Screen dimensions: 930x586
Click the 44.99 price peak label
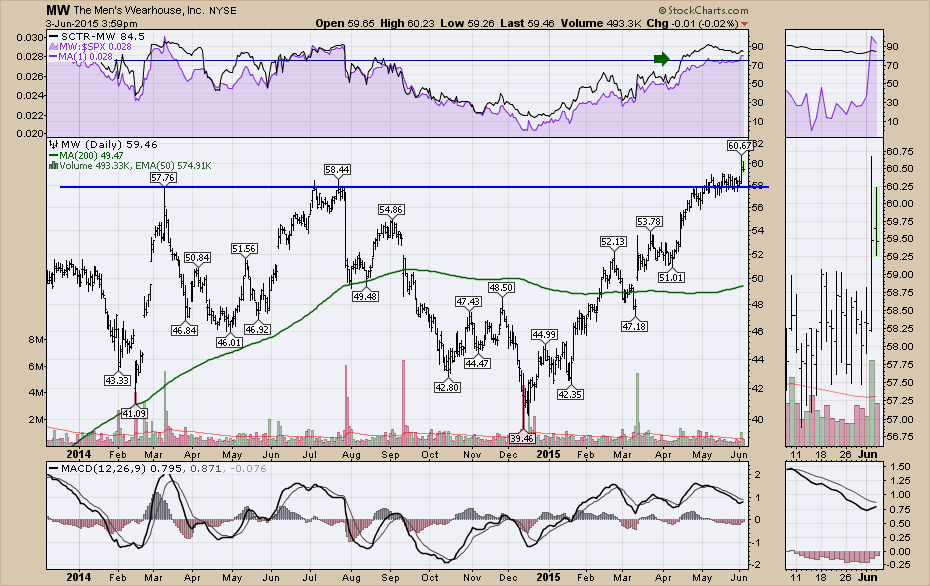coord(544,335)
